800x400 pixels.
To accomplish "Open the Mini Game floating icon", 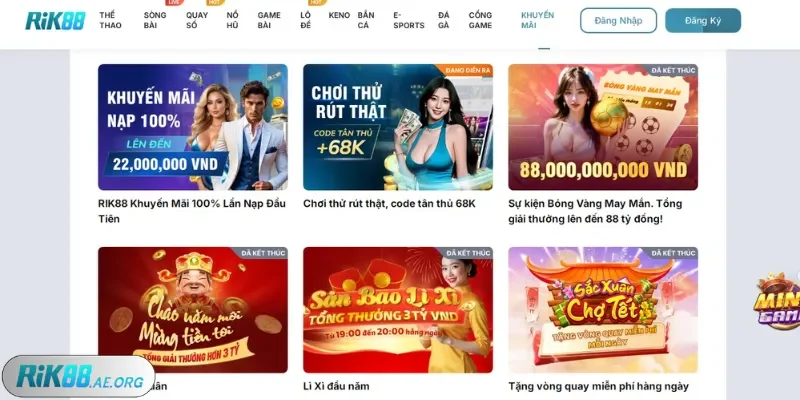I will 779,302.
